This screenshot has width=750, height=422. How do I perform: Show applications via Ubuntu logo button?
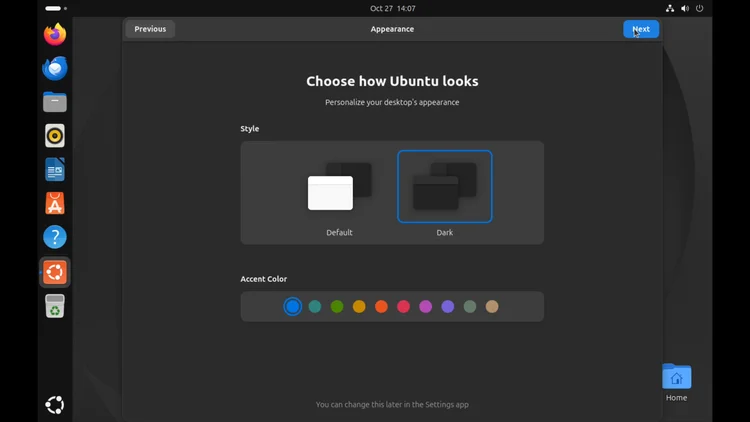pyautogui.click(x=55, y=405)
